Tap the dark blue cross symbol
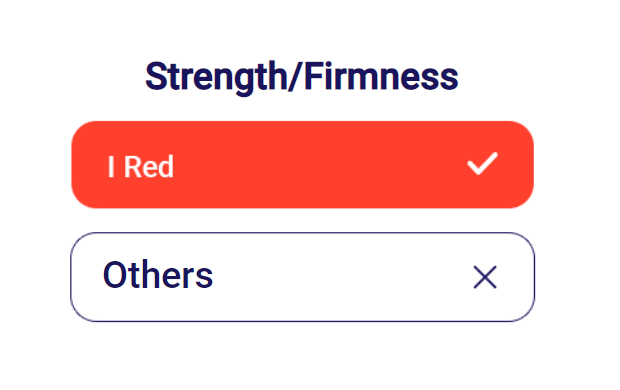The width and height of the screenshot is (620, 390). [x=485, y=277]
